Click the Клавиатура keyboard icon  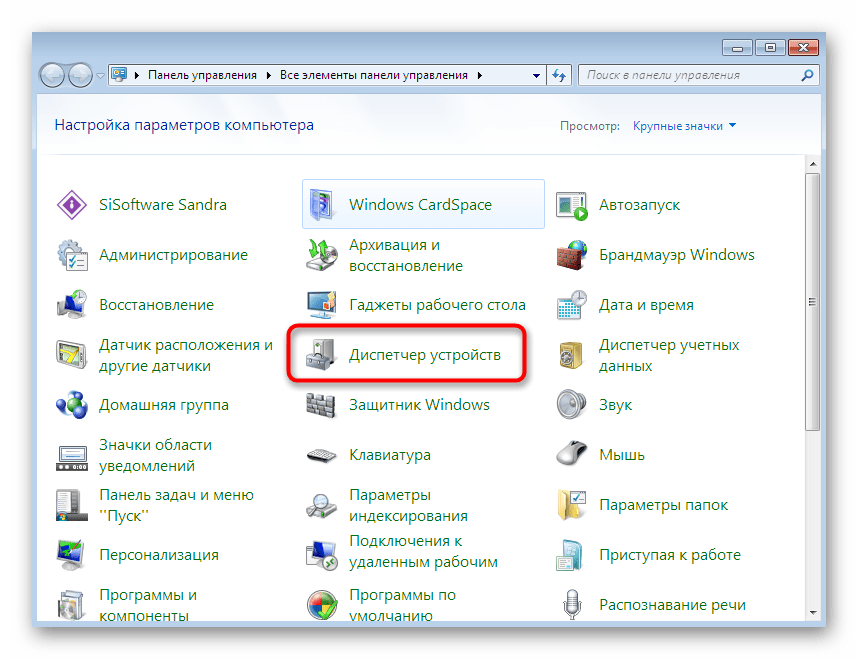[322, 455]
